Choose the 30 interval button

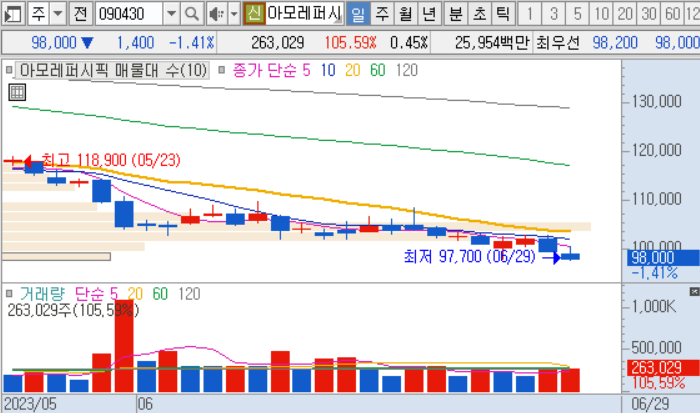pyautogui.click(x=649, y=14)
